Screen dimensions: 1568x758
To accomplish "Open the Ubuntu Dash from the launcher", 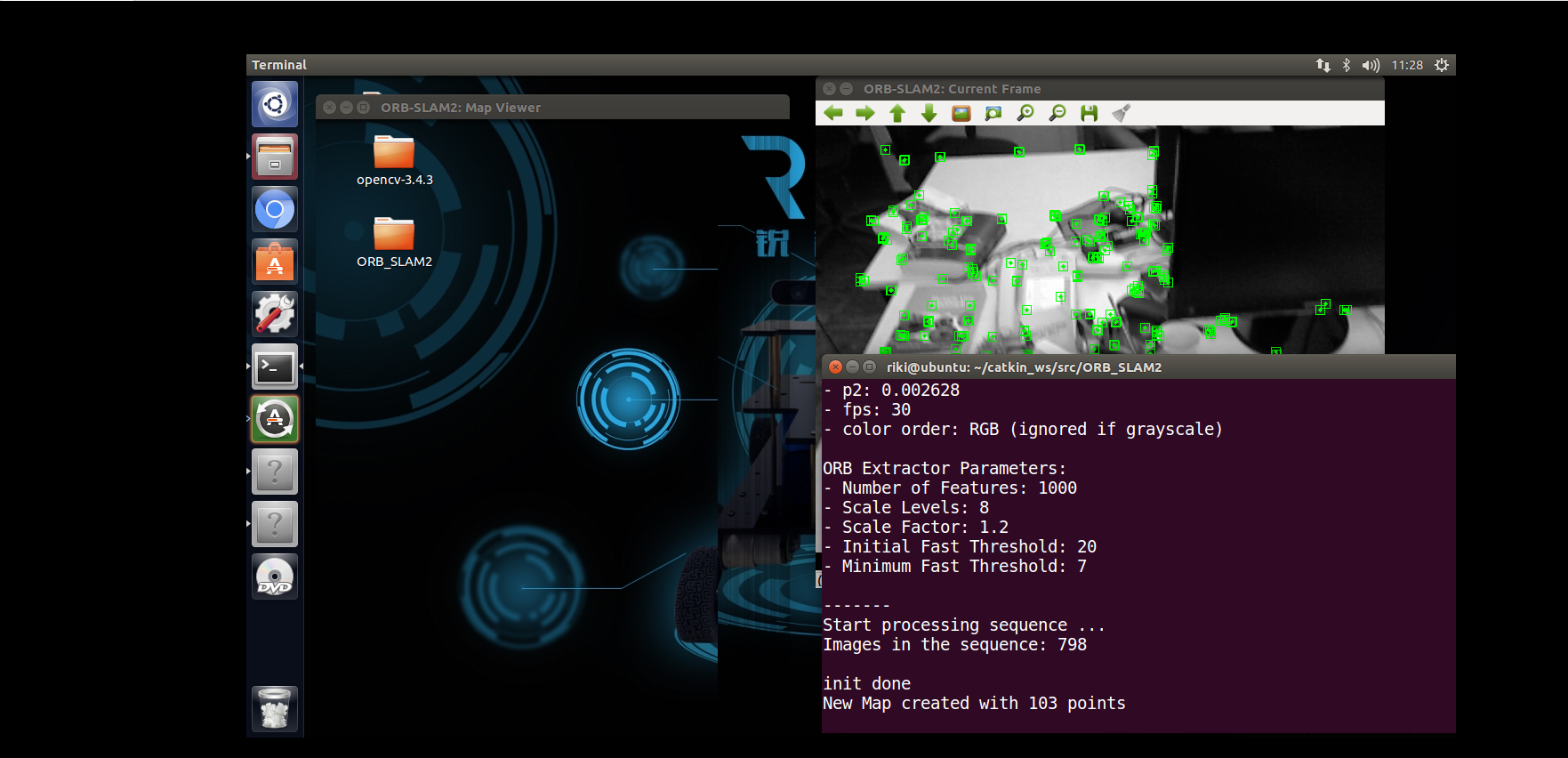I will pyautogui.click(x=275, y=105).
